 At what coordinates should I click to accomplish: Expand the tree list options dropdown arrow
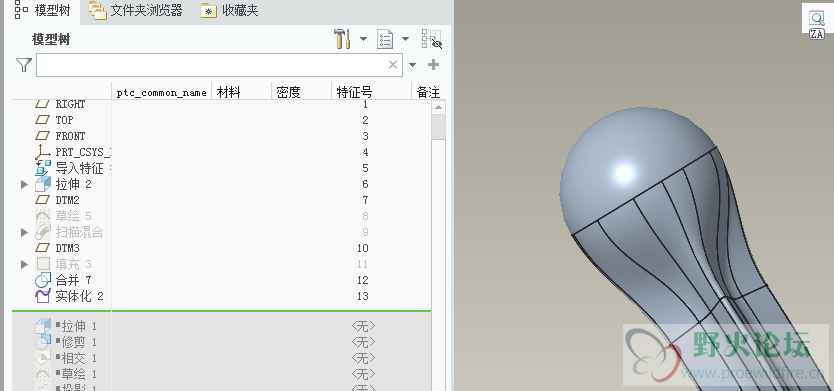(405, 39)
